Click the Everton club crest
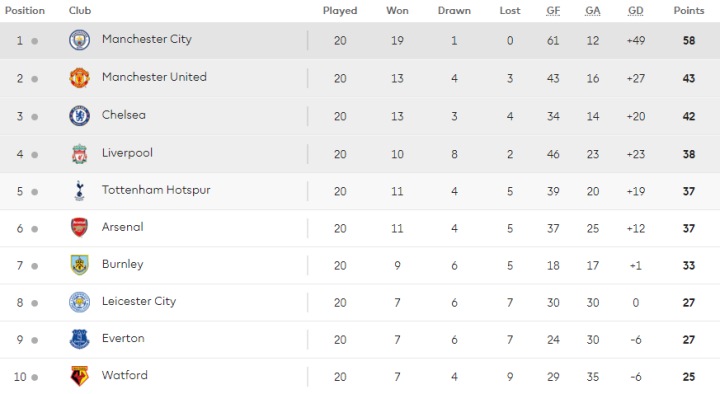Viewport: 720px width, 394px height. point(79,339)
